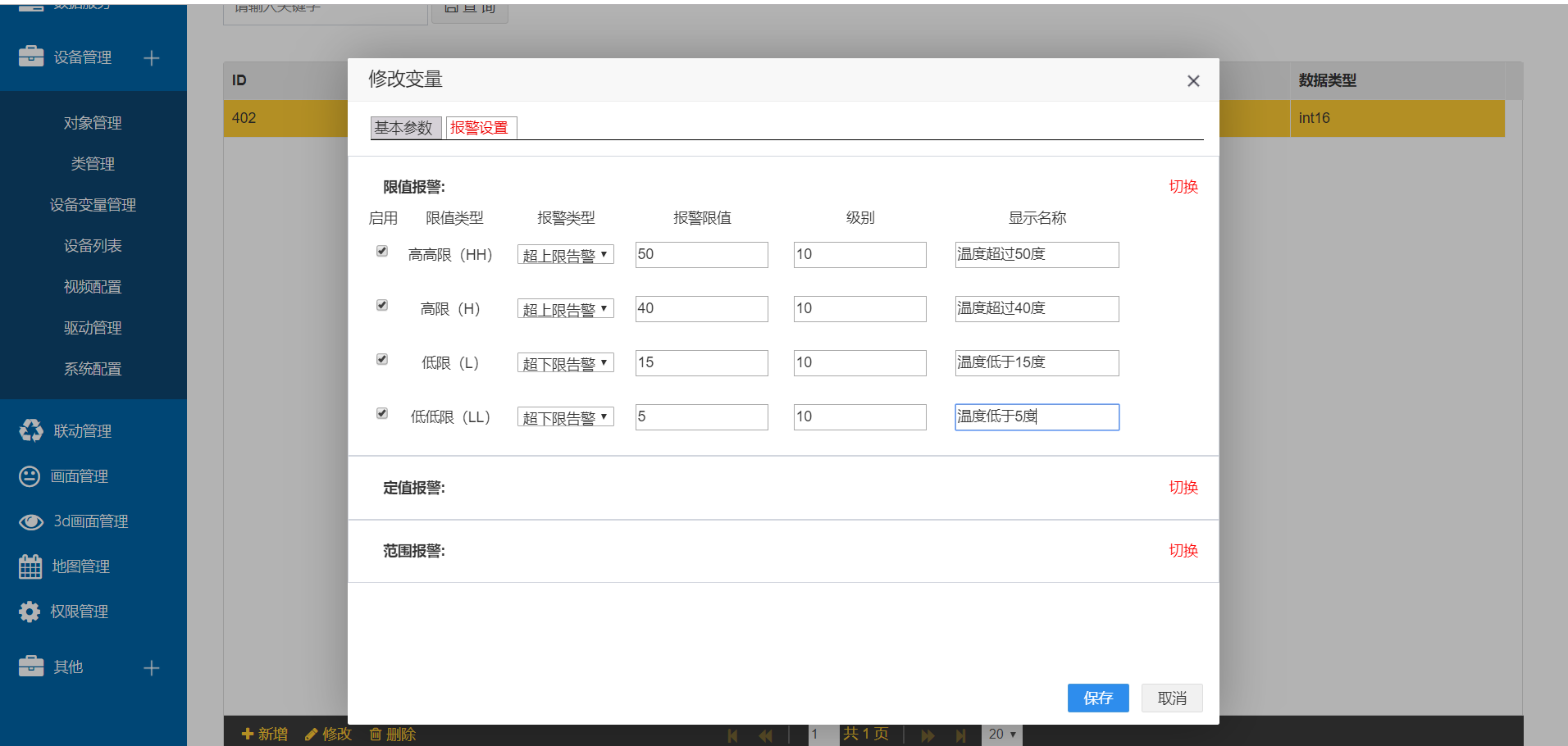Screen dimensions: 1568x746
Task: Uncheck the 高高限 (HH) enable checkbox
Action: (382, 251)
